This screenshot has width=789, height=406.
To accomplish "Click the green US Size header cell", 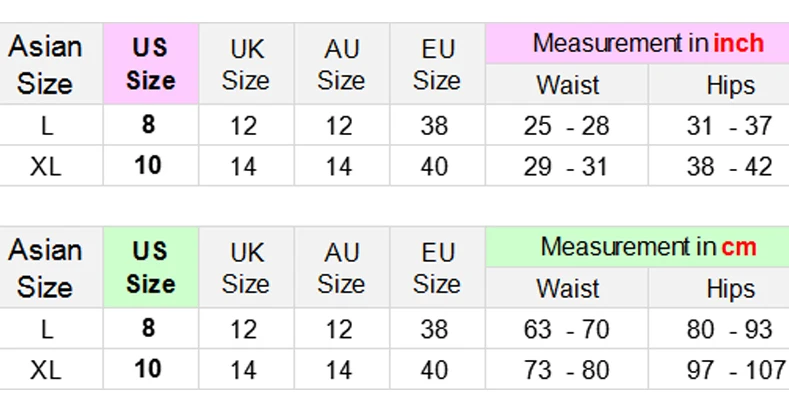I will coord(151,267).
